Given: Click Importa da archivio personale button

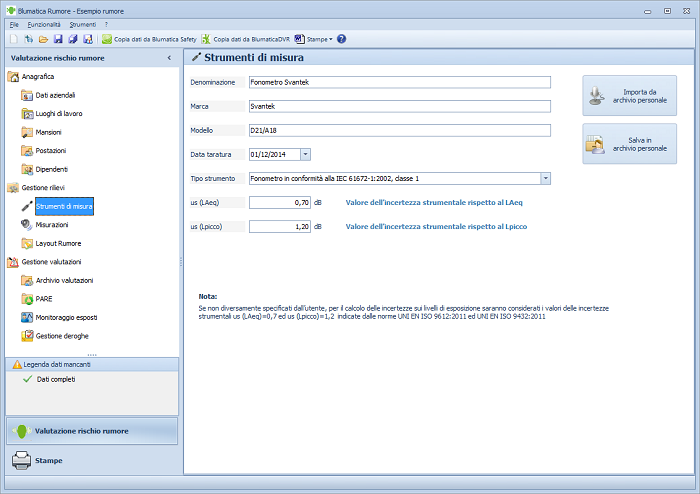Looking at the screenshot, I should [629, 96].
